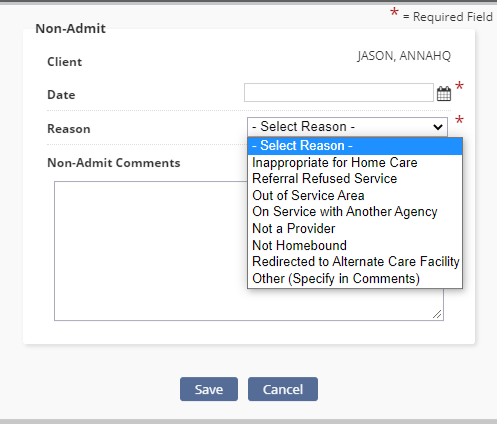
Task: Click the Date input field
Action: pos(339,93)
